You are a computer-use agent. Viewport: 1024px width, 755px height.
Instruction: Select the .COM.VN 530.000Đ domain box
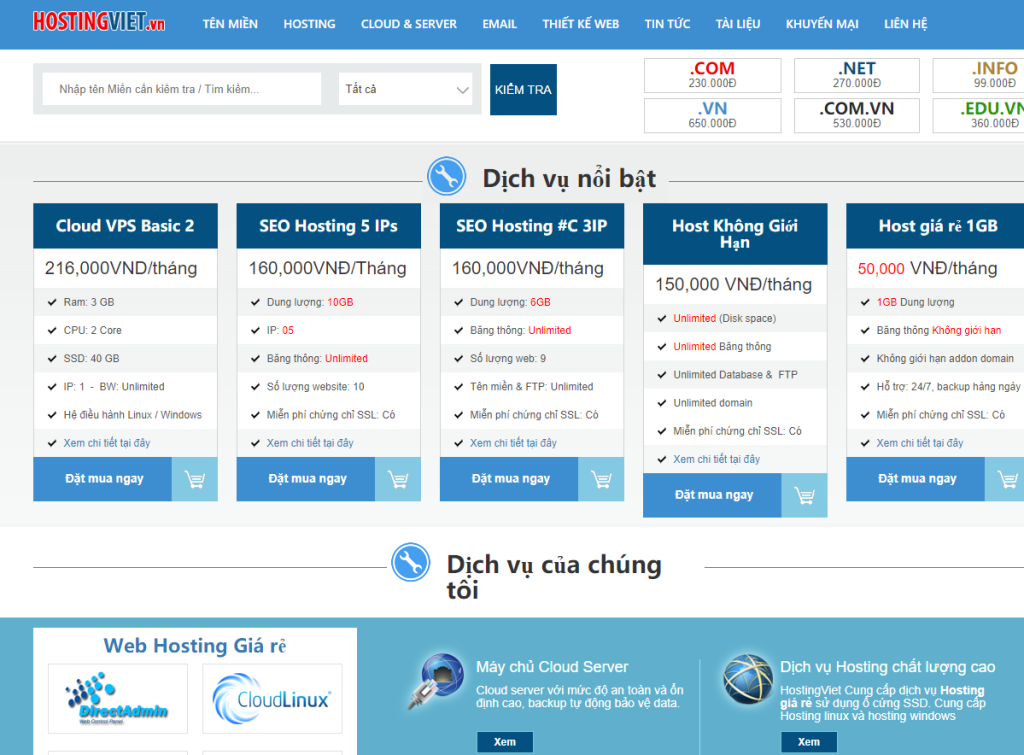pyautogui.click(x=857, y=116)
